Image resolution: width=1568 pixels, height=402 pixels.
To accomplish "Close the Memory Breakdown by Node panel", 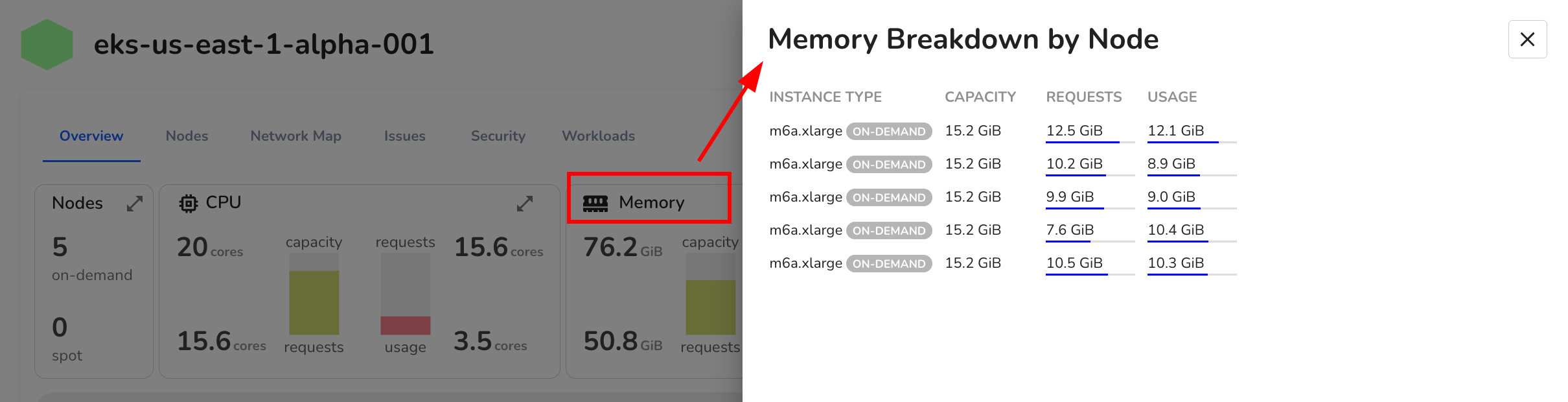I will [x=1527, y=40].
